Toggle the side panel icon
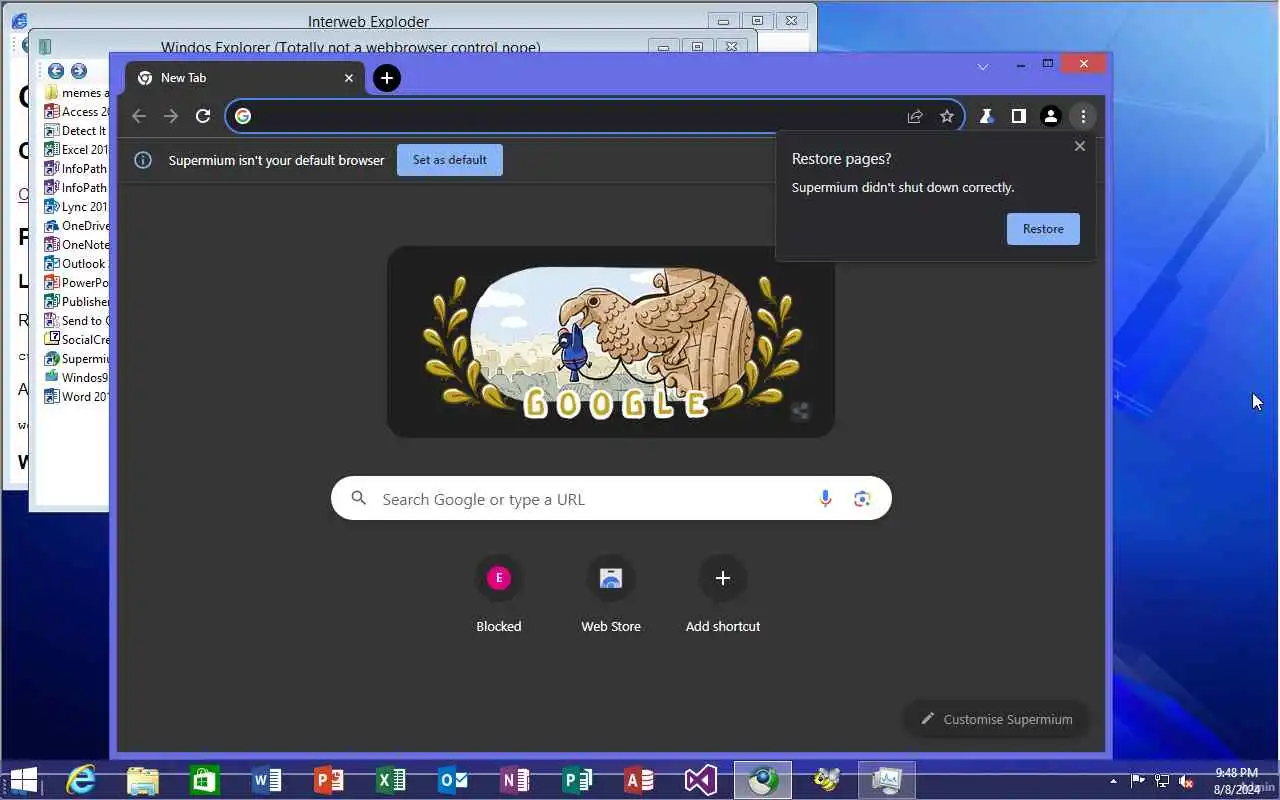This screenshot has width=1280, height=800. (x=1018, y=116)
